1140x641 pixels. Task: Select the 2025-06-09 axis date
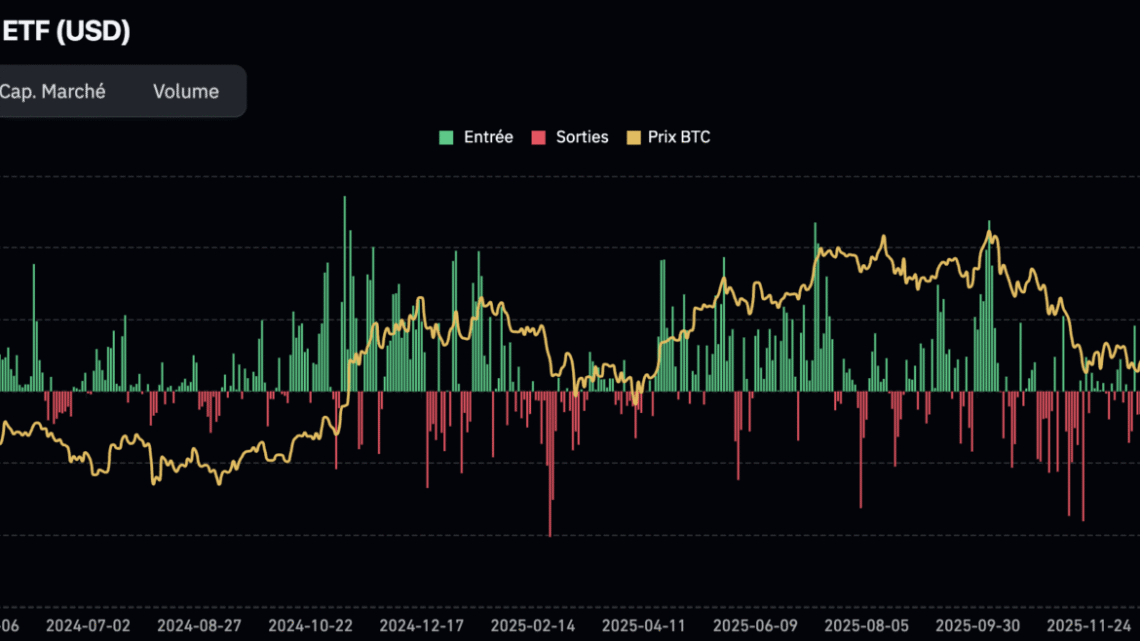(x=755, y=626)
